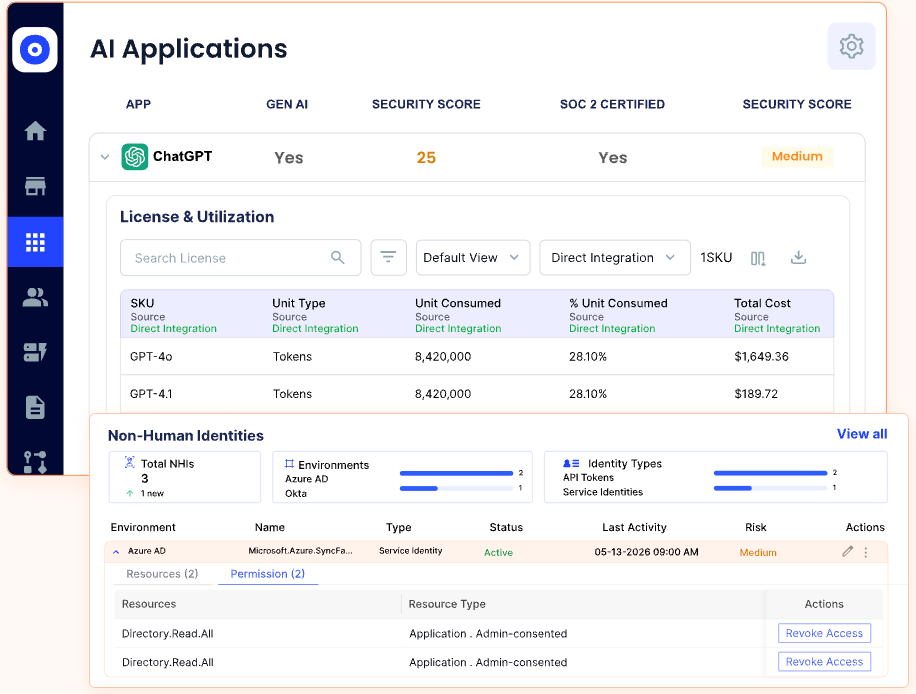Collapse the Azure AD environment row
The height and width of the screenshot is (694, 916).
[116, 551]
